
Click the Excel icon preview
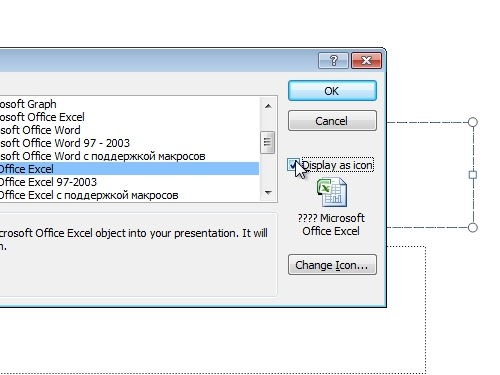[x=332, y=193]
